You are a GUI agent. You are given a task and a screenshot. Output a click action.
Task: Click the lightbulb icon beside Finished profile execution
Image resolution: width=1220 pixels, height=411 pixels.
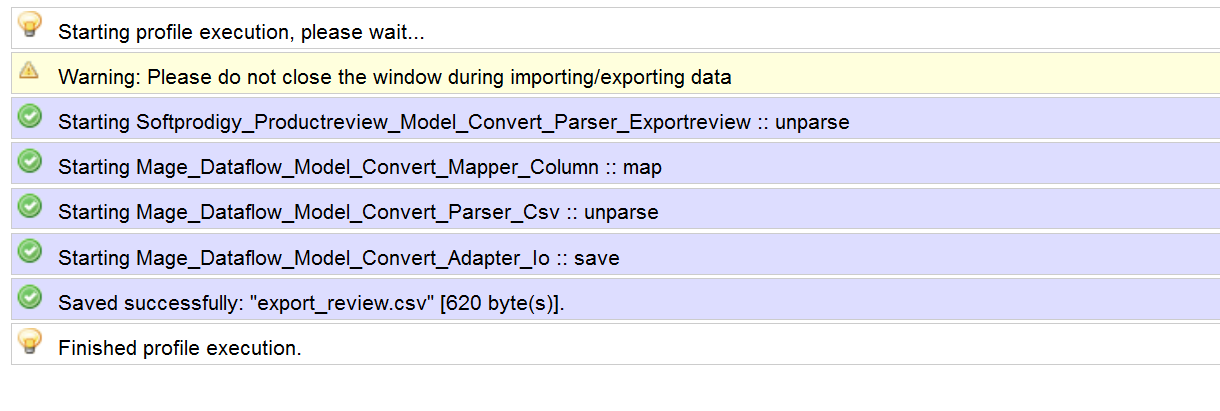point(31,342)
